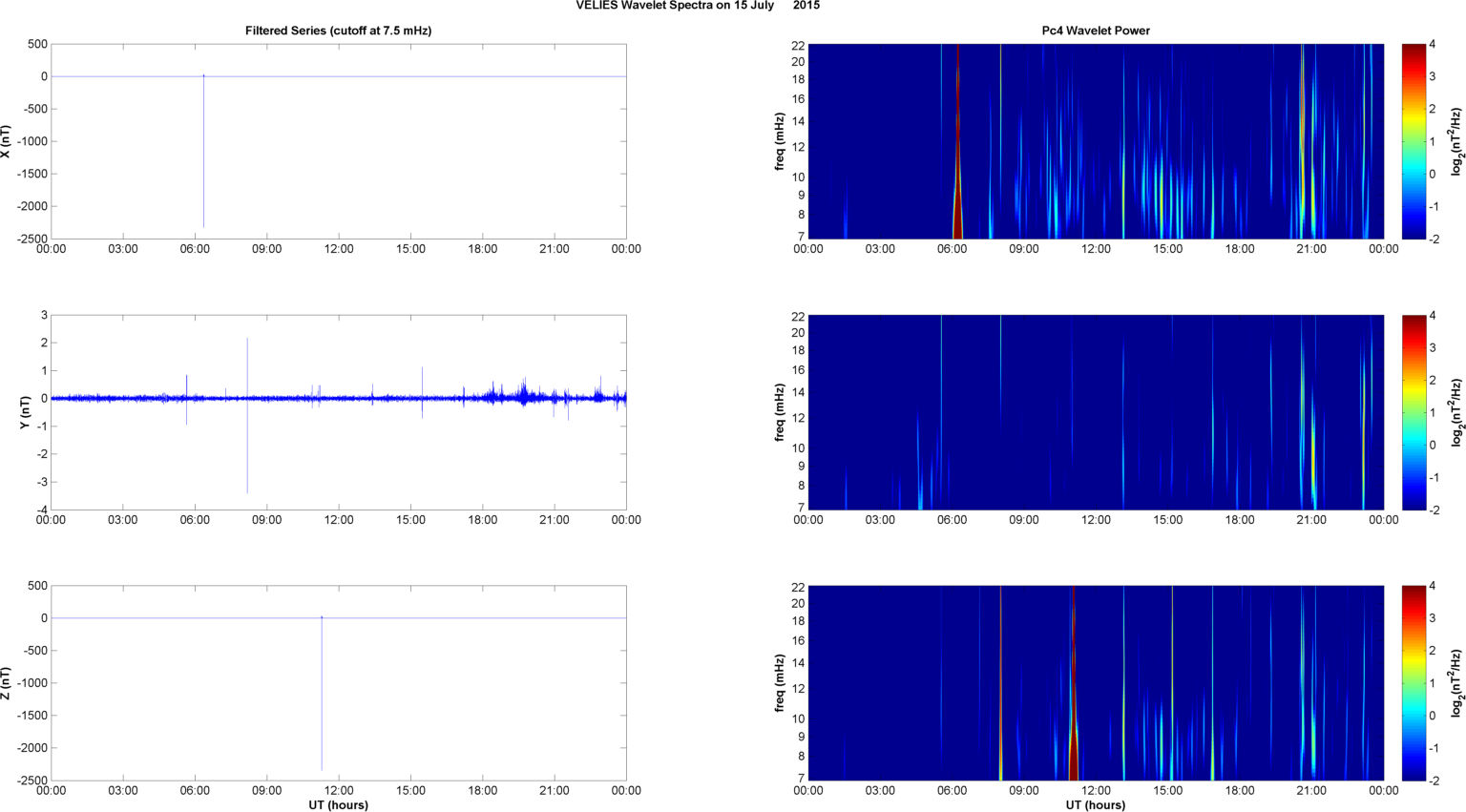Select UT (hours) label under bottom spectrogram
The height and width of the screenshot is (812, 1466).
click(1095, 804)
